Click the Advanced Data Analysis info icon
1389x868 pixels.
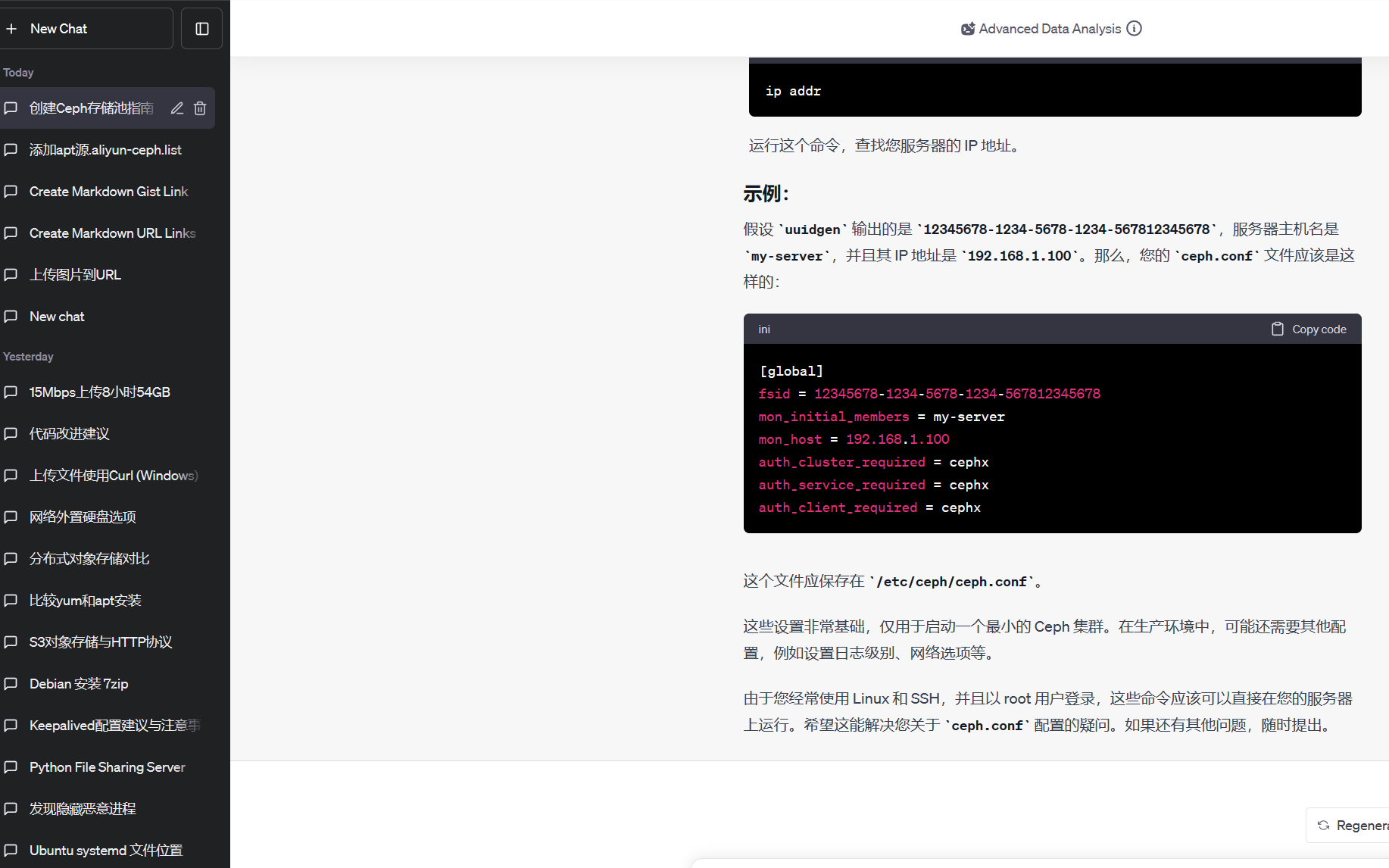[x=1134, y=29]
